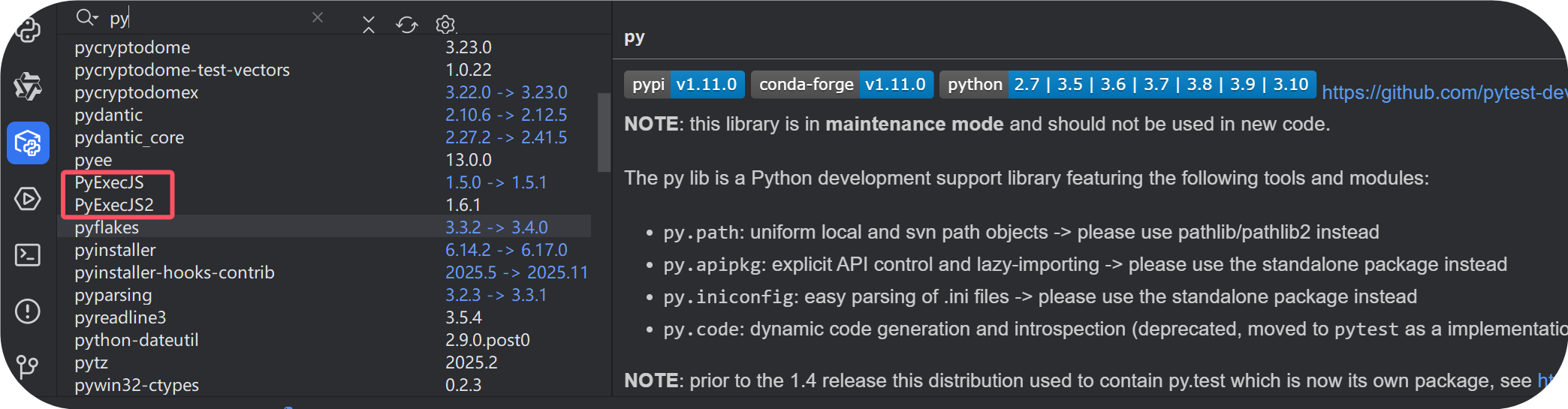The height and width of the screenshot is (409, 1568).
Task: Open the github.com/pytest-dev link
Action: pos(1442,92)
